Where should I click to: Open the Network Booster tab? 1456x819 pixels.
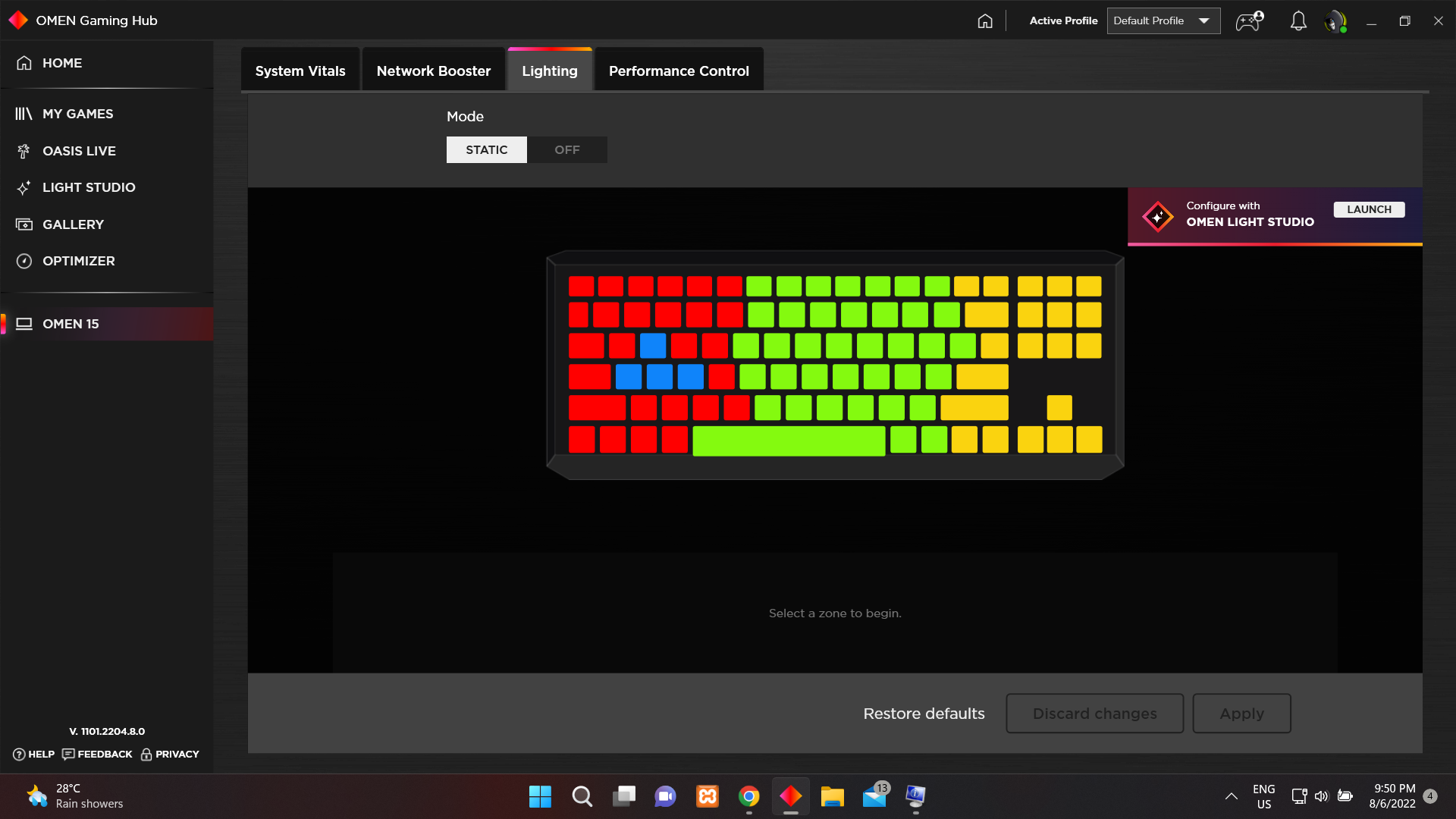click(433, 71)
